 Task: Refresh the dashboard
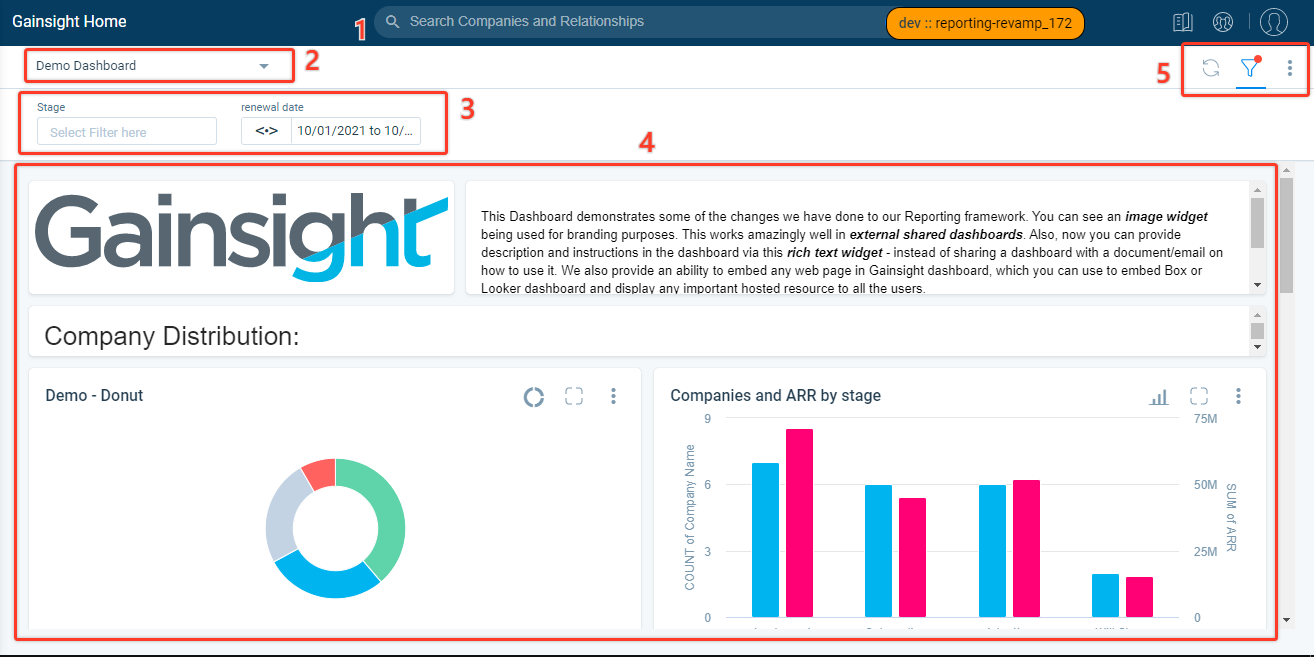1211,67
